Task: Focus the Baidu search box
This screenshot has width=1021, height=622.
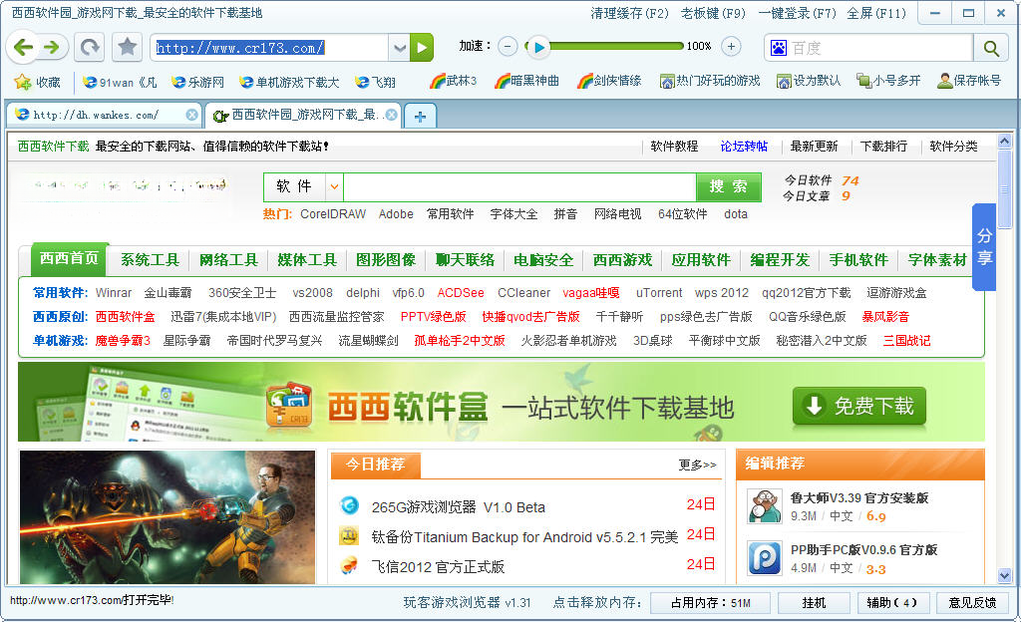Action: [880, 48]
